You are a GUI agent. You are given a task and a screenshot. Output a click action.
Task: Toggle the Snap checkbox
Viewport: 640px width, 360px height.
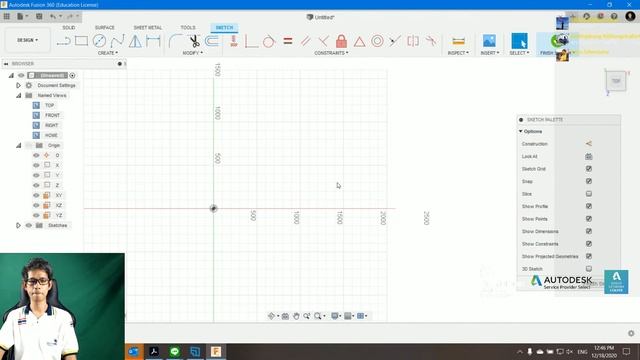point(589,181)
